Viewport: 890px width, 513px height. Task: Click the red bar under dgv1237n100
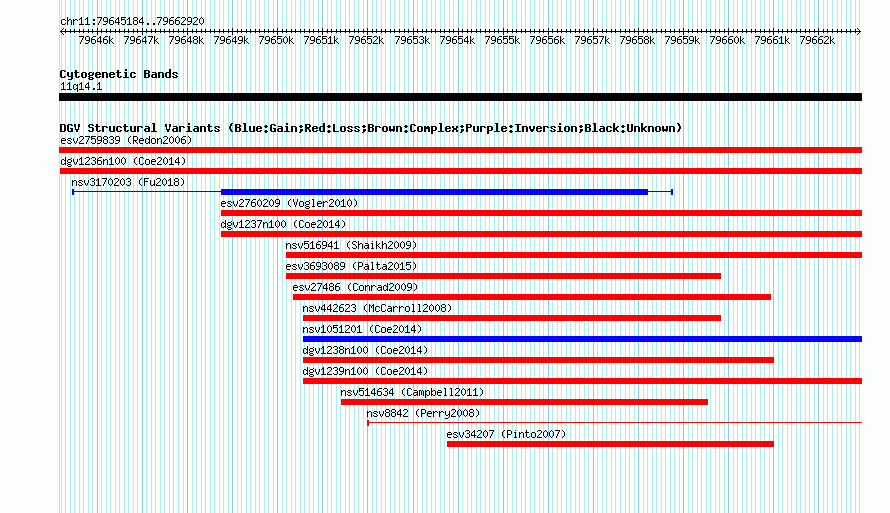[541, 234]
